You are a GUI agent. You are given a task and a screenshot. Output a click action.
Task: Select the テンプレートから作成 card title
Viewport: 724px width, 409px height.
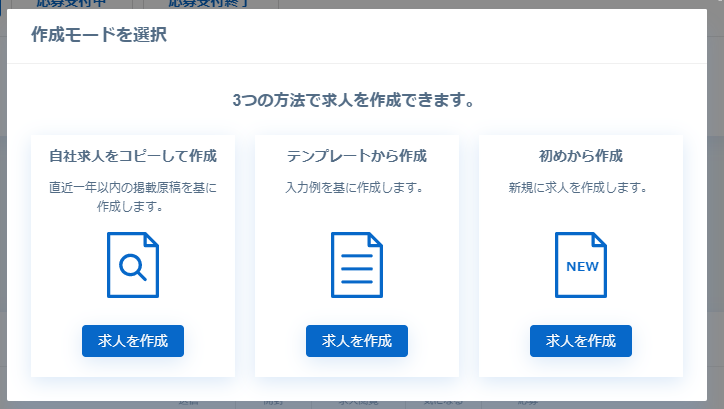[357, 156]
